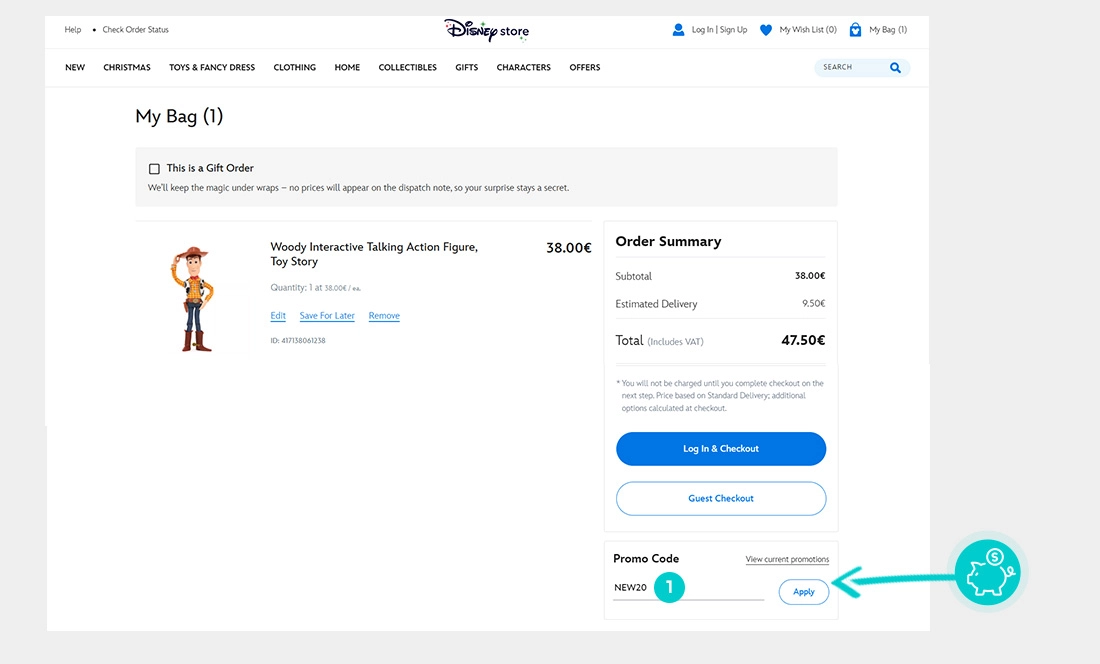Click the Log In & Checkout button

pyautogui.click(x=720, y=449)
